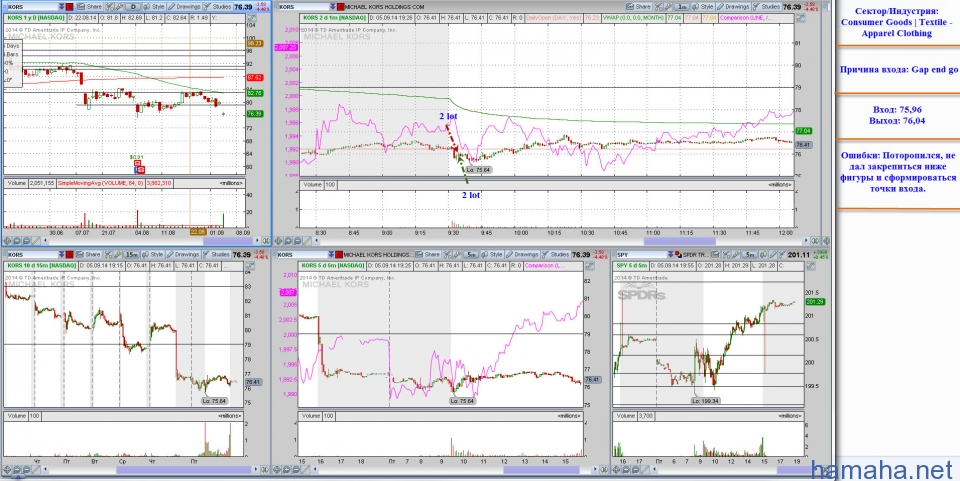
Task: Click pencil drawing icon below KORS daily volume
Action: click(36, 240)
